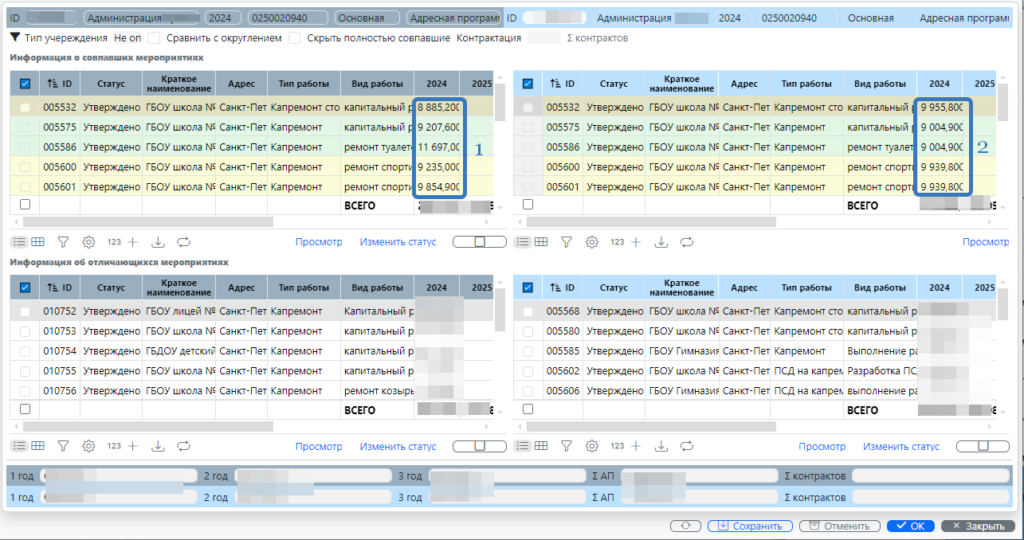This screenshot has width=1024, height=540.
Task: Click 'Изменить статус' link under top-left grid
Action: click(x=398, y=242)
